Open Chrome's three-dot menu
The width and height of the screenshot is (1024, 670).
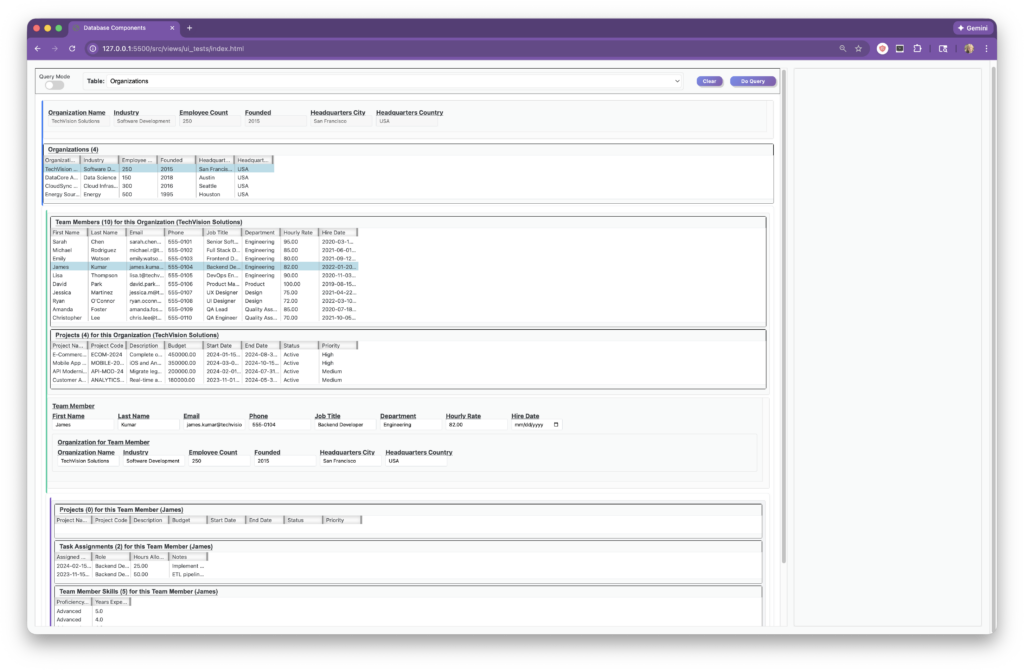pyautogui.click(x=986, y=48)
